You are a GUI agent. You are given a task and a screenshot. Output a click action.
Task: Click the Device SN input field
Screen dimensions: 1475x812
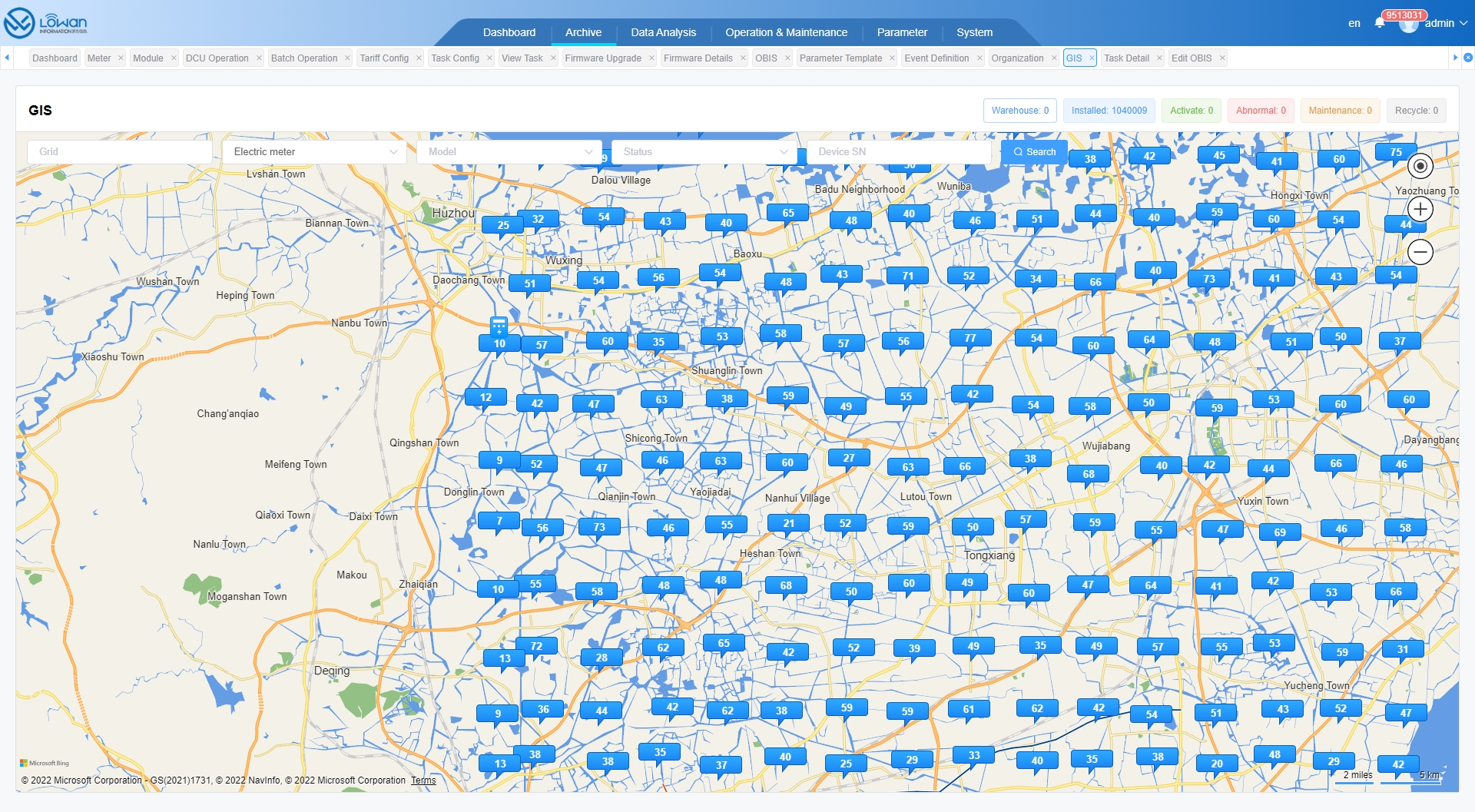click(x=900, y=151)
